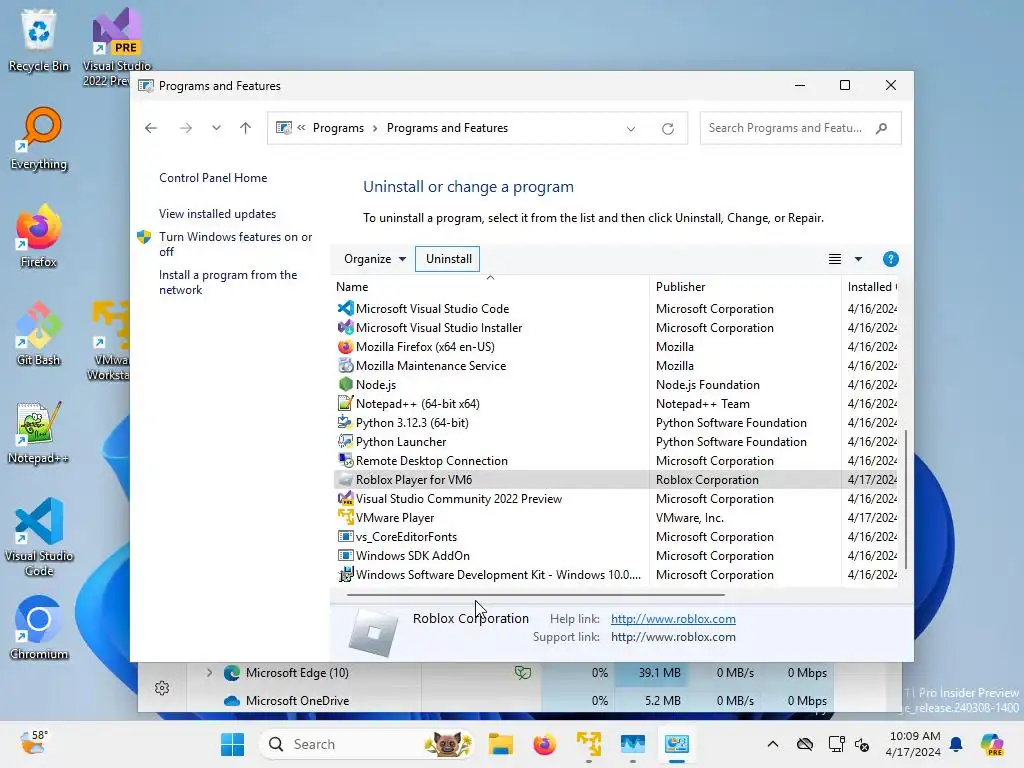
Task: Open the Everything search desktop icon
Action: tap(39, 138)
